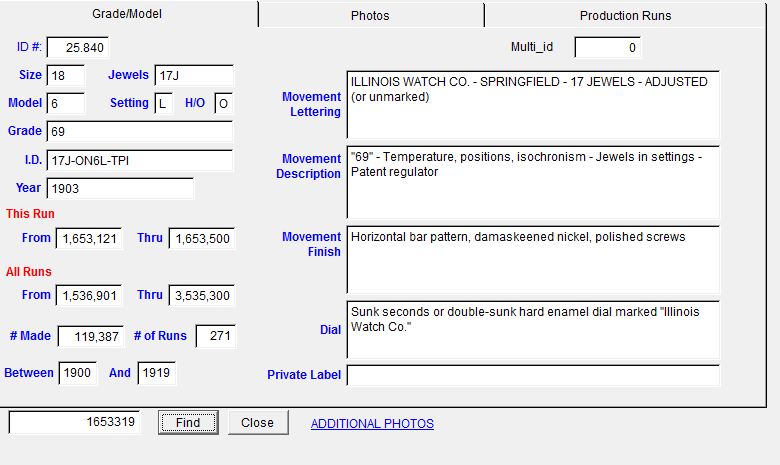Select the Size field
Viewport: 780px width, 465px height.
tap(66, 76)
